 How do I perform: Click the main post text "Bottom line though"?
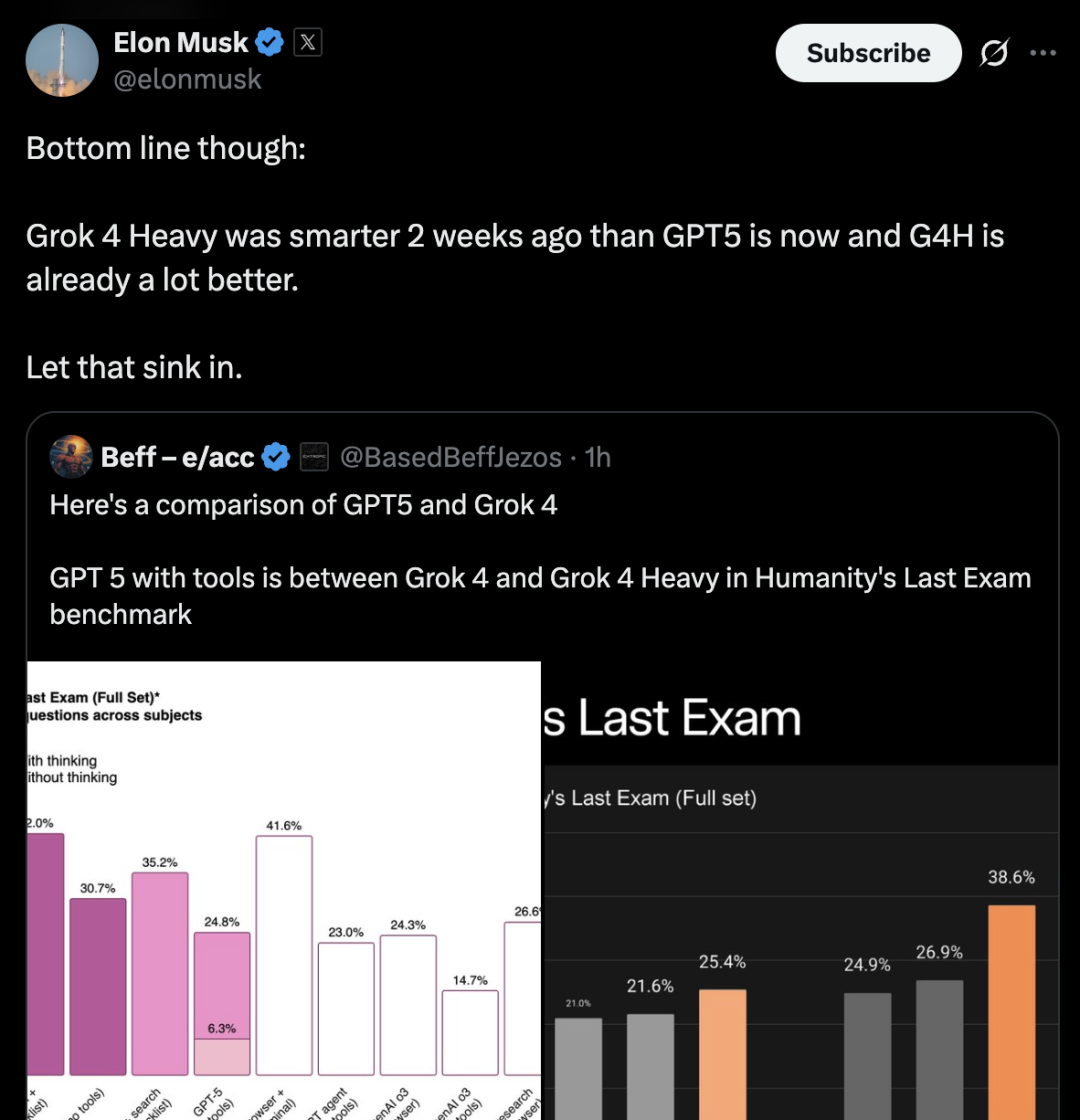(x=166, y=149)
